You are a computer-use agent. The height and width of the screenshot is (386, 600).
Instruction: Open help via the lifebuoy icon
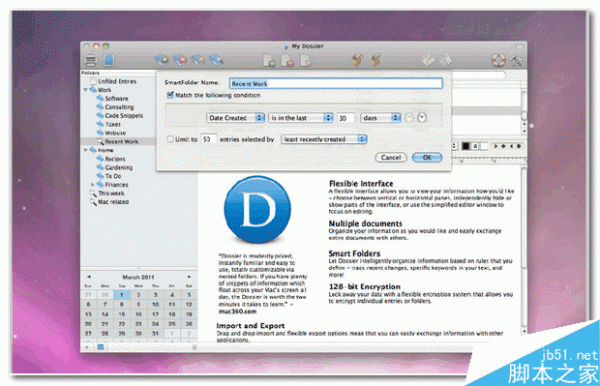(498, 60)
